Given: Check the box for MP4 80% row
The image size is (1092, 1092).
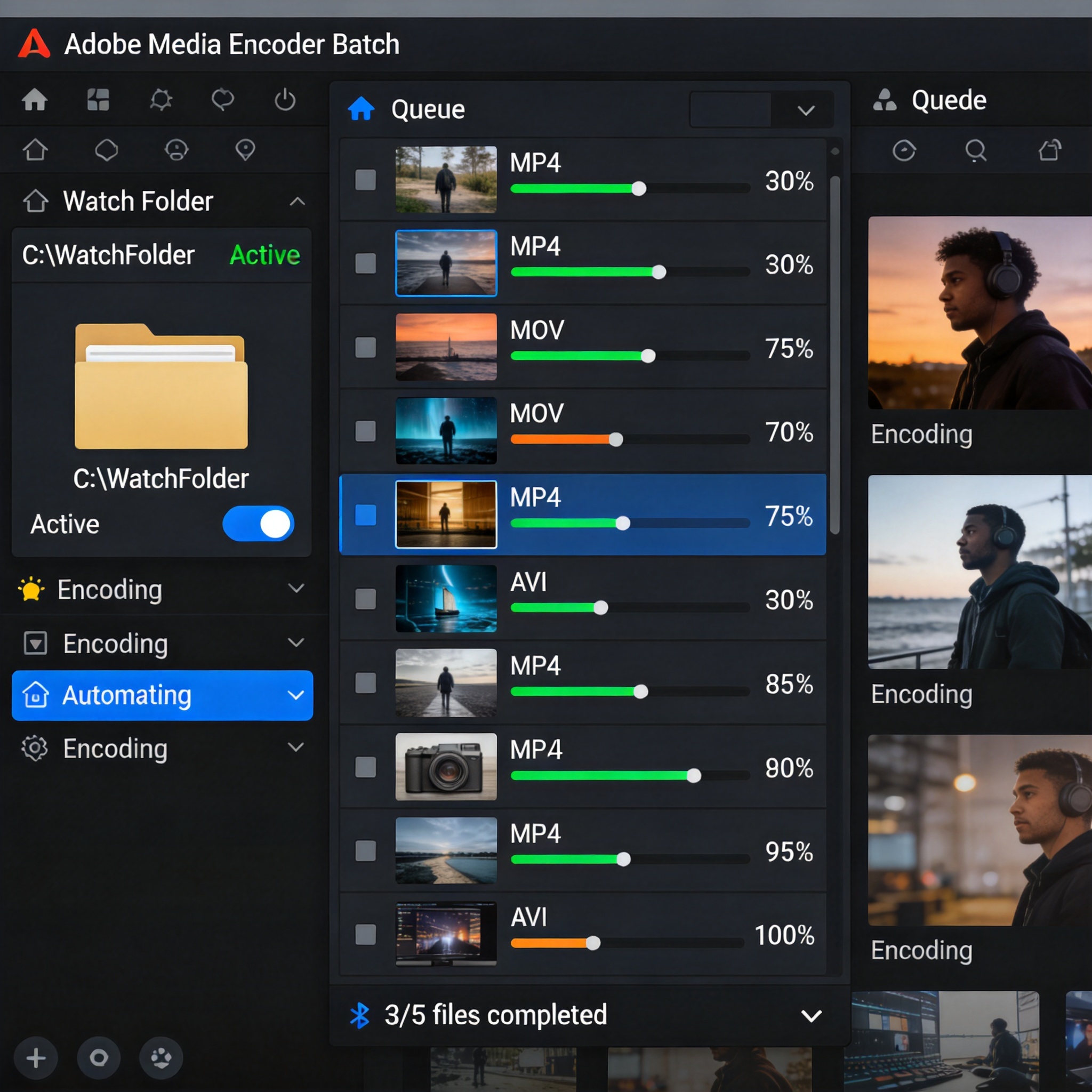Looking at the screenshot, I should pyautogui.click(x=365, y=767).
